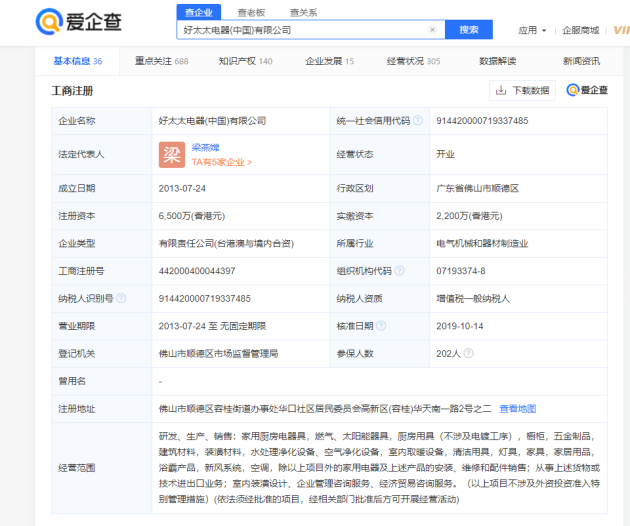630x526 pixels.
Task: Click into the company name search field
Action: coord(300,30)
